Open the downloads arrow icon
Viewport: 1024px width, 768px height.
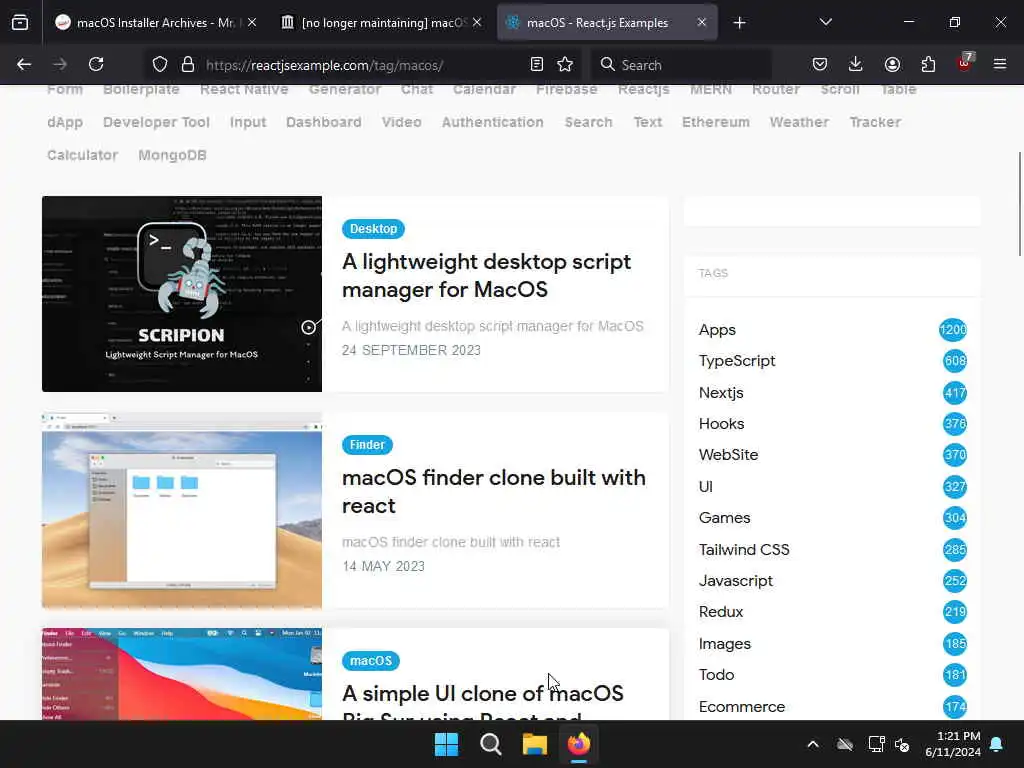(856, 65)
